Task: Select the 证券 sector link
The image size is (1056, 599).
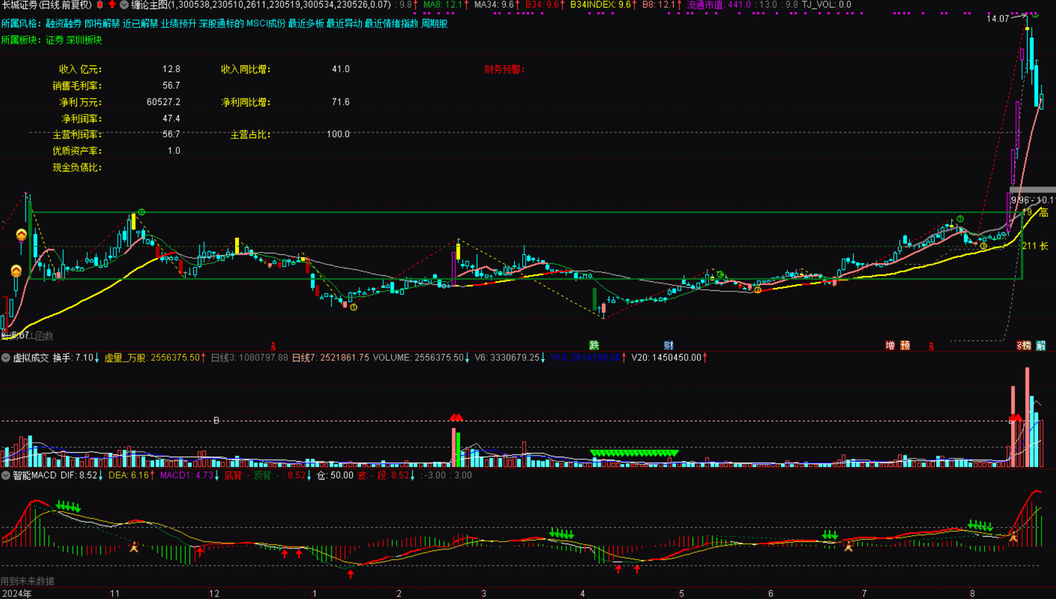Action: tap(54, 40)
